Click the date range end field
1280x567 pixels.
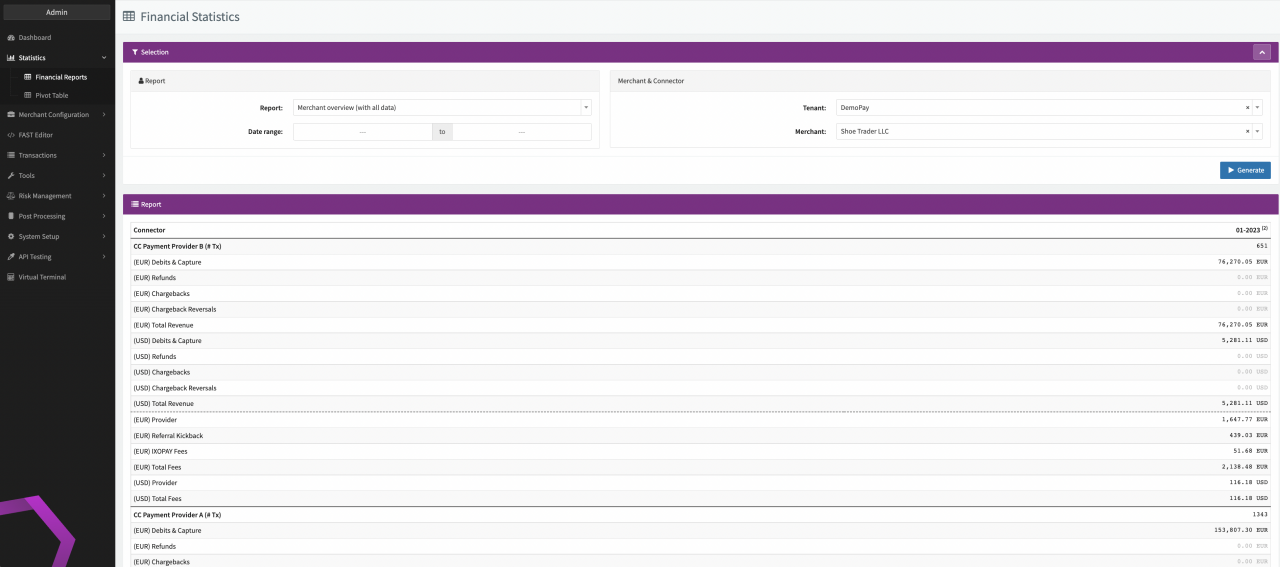coord(521,132)
